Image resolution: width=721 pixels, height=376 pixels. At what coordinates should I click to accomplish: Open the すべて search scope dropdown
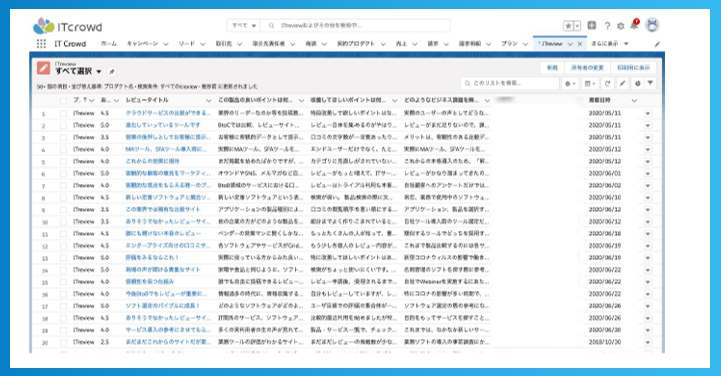244,25
